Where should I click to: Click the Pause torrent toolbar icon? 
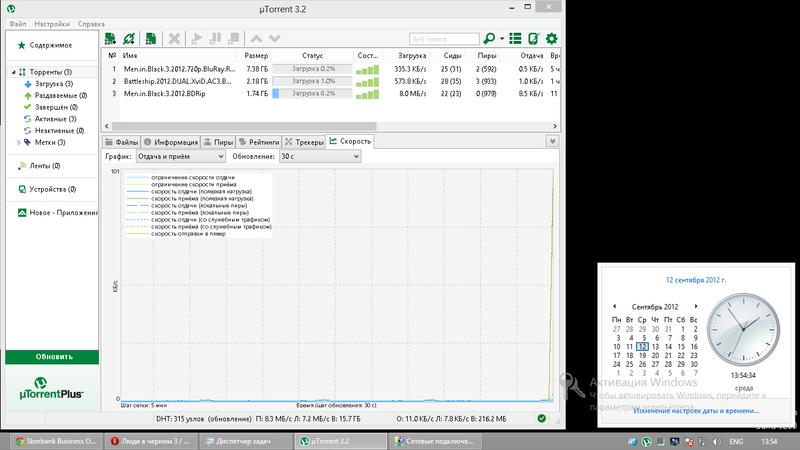(x=216, y=38)
